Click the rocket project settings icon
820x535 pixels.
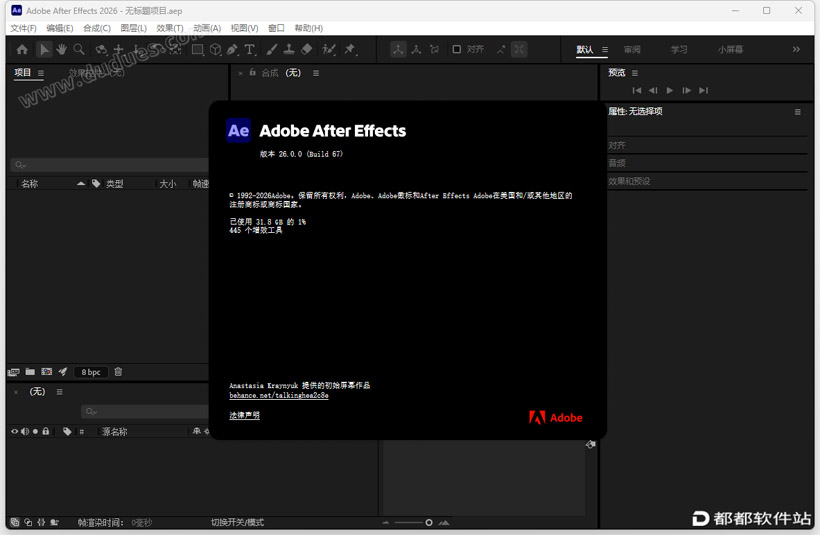(x=63, y=372)
